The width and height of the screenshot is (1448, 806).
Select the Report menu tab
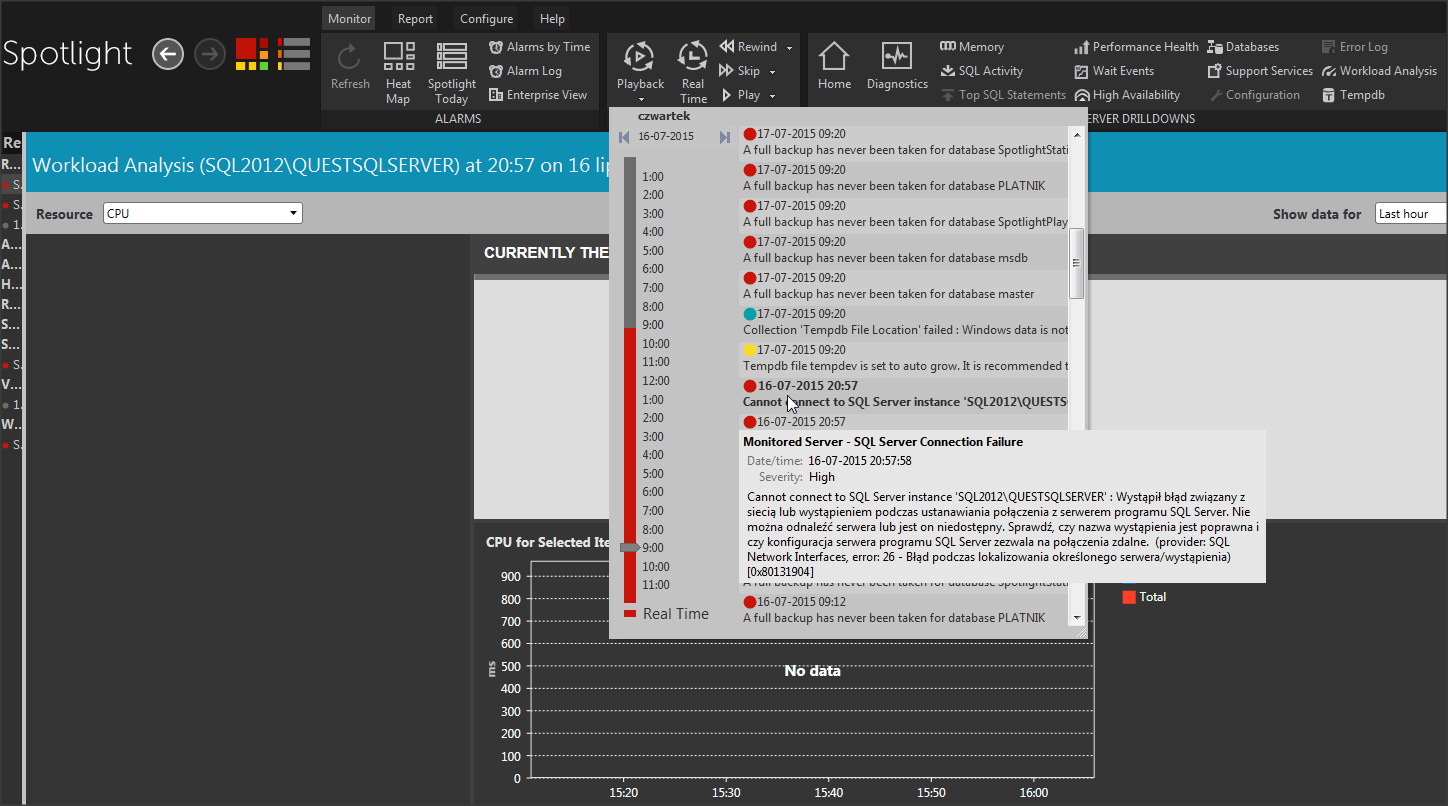pos(415,19)
